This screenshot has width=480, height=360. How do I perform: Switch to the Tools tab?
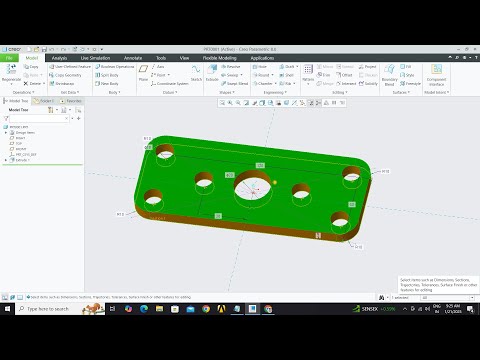tap(161, 58)
